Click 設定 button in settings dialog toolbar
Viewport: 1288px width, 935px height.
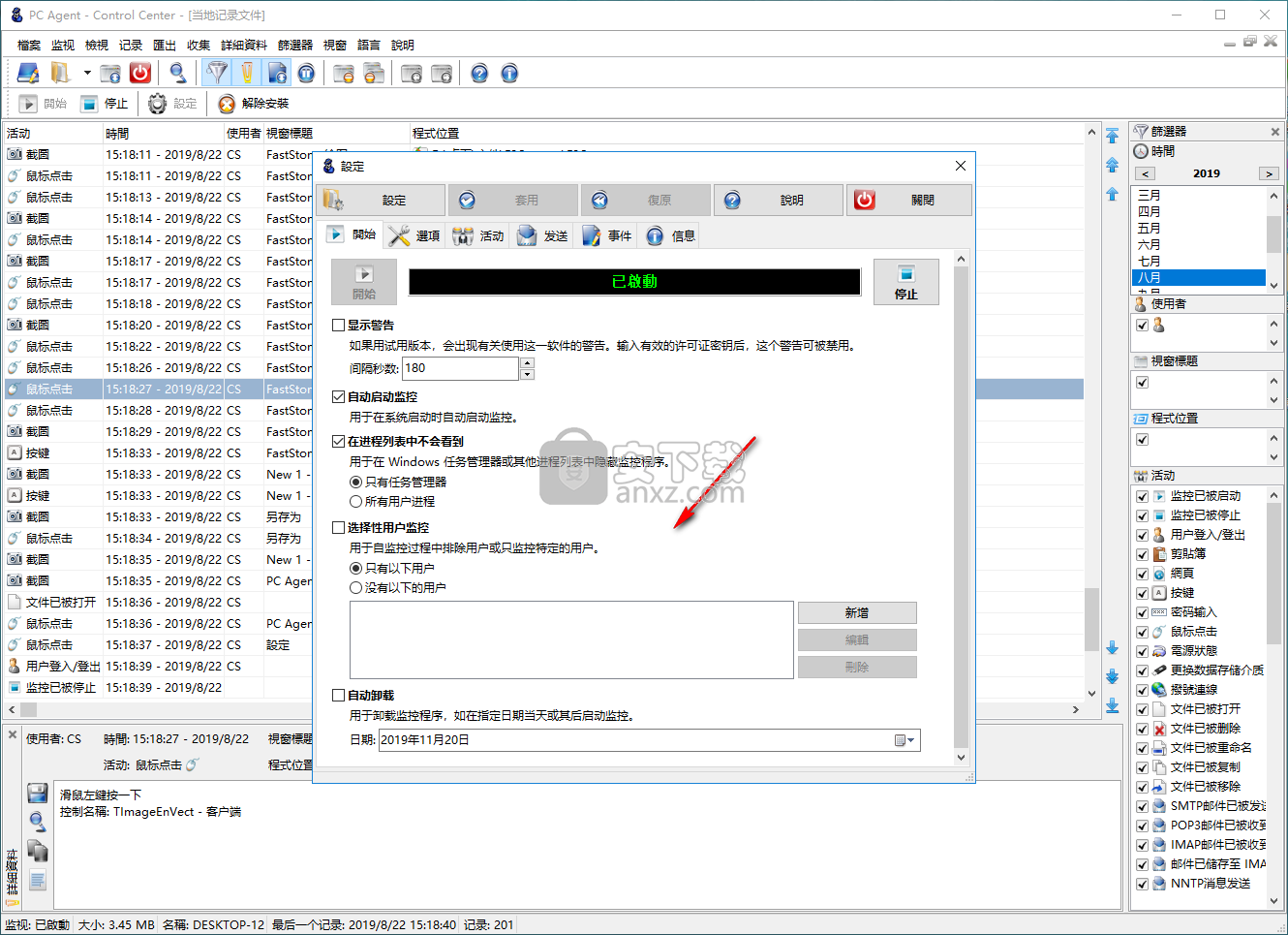pyautogui.click(x=380, y=201)
